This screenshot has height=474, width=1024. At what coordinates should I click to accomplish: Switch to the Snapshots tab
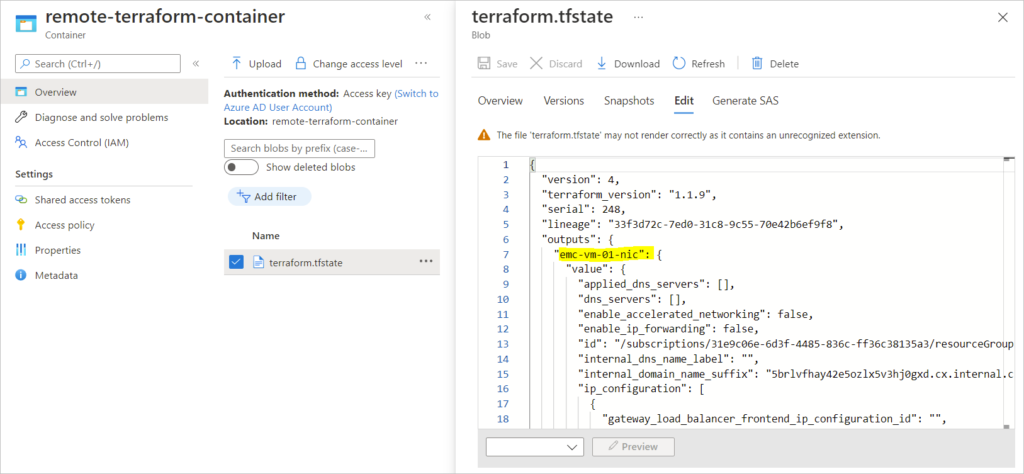pyautogui.click(x=629, y=101)
